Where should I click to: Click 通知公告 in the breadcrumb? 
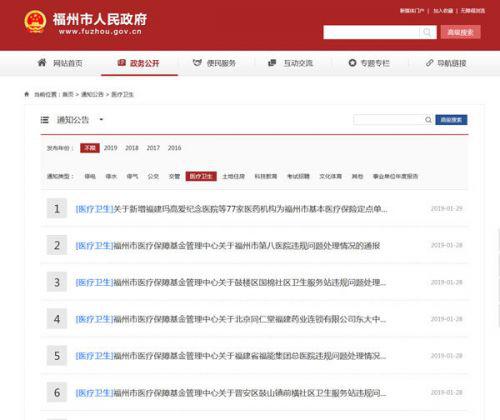(92, 94)
